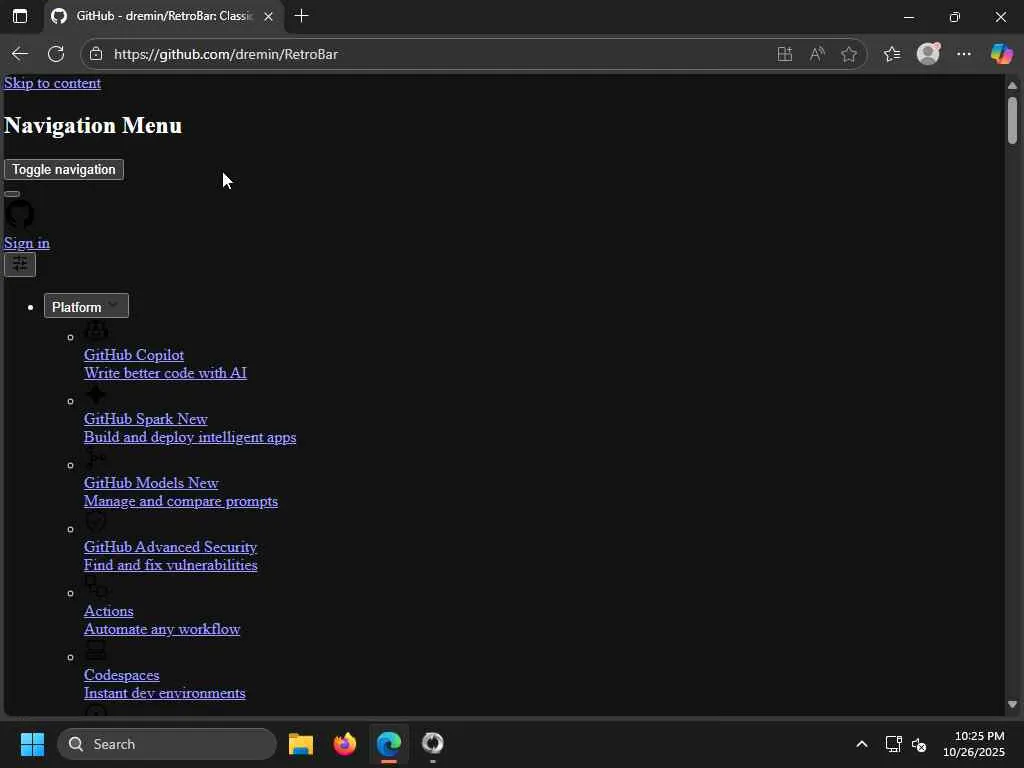1024x768 pixels.
Task: Follow the Sign in link
Action: pyautogui.click(x=27, y=243)
